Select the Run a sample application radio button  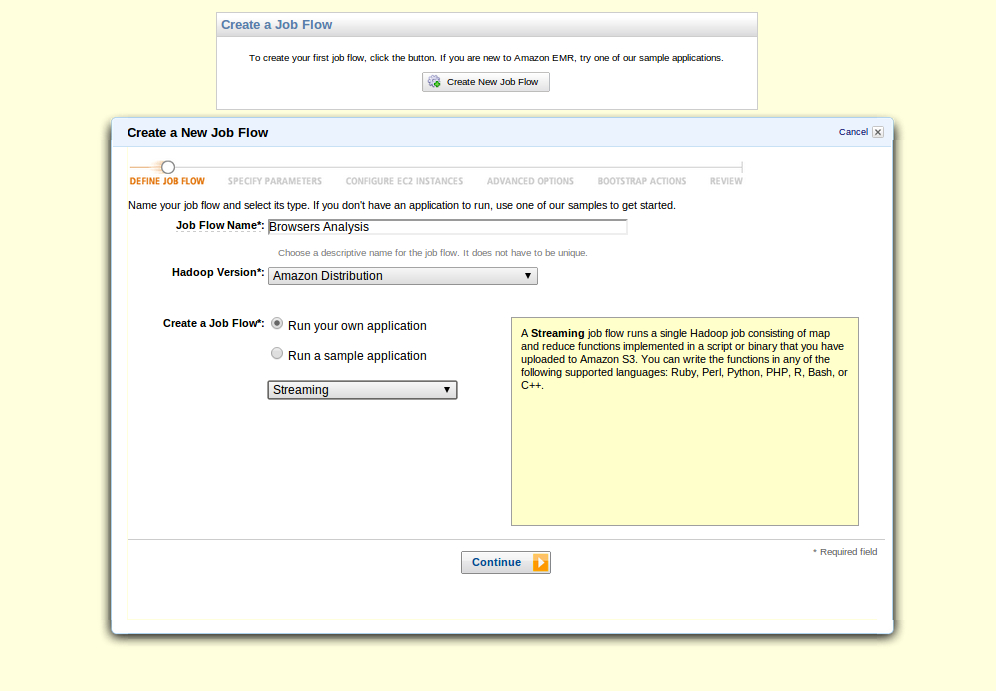point(277,354)
